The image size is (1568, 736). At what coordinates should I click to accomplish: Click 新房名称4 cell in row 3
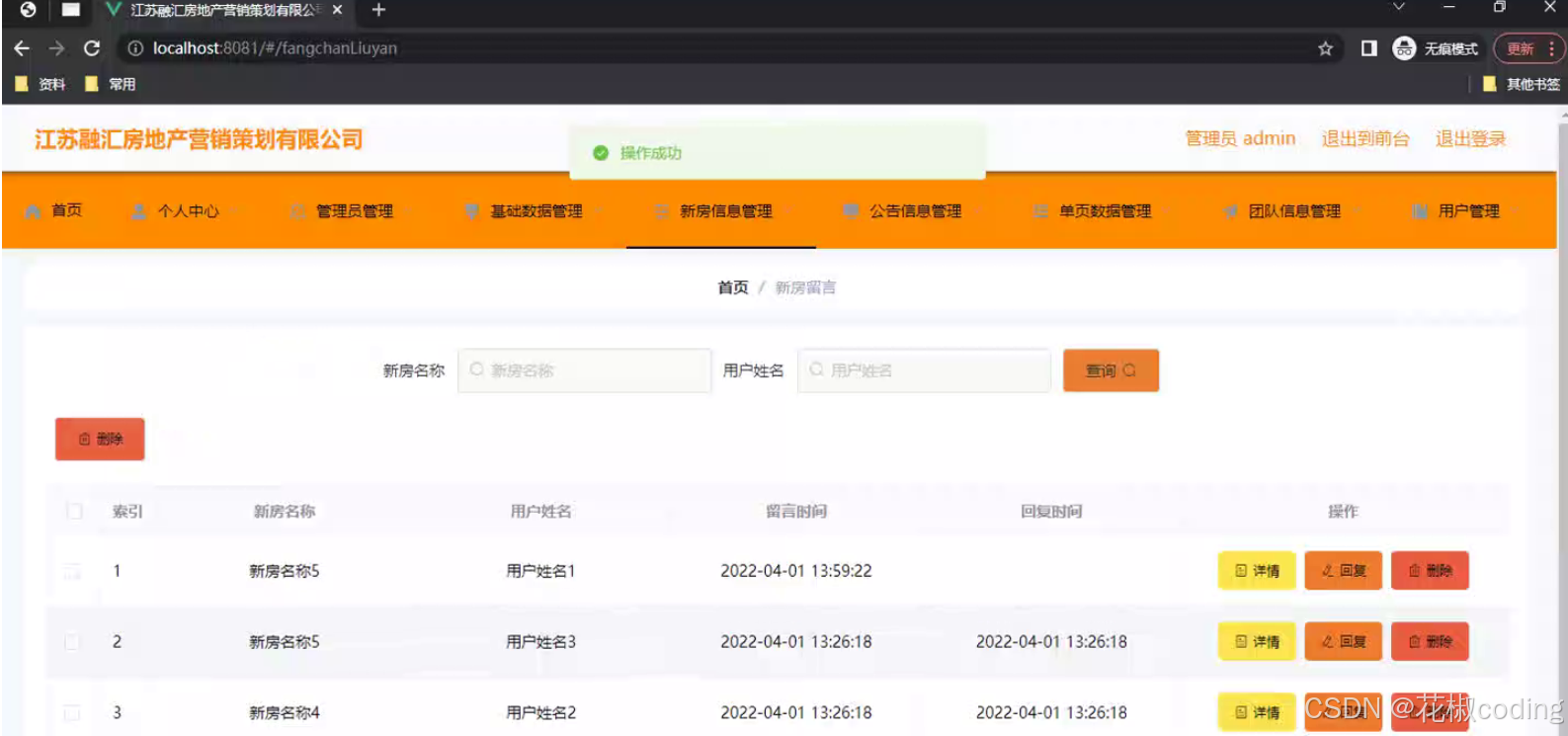click(285, 712)
